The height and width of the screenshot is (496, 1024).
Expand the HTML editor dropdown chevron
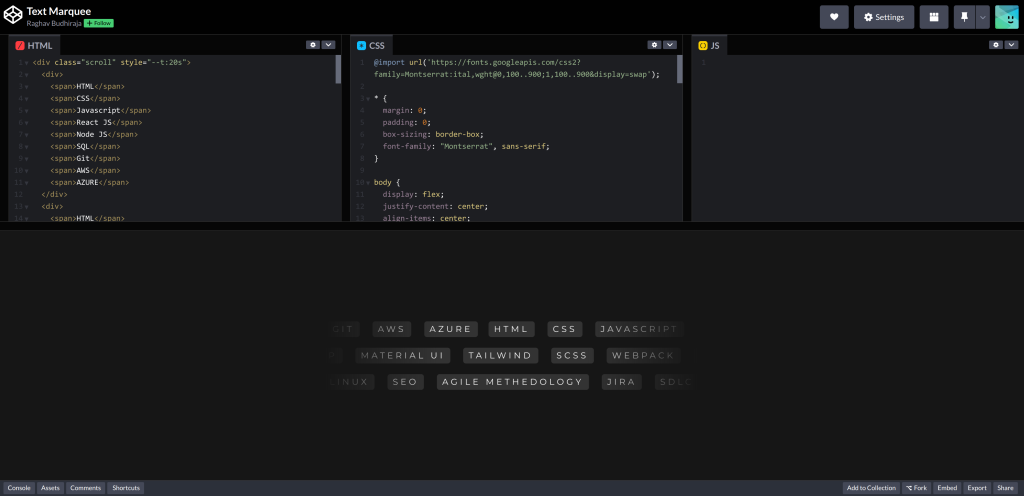(x=328, y=45)
